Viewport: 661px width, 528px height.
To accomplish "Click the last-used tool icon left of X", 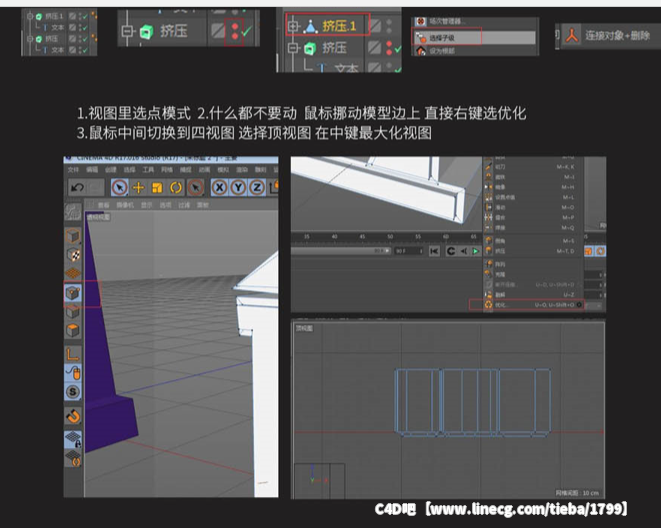I will click(195, 187).
